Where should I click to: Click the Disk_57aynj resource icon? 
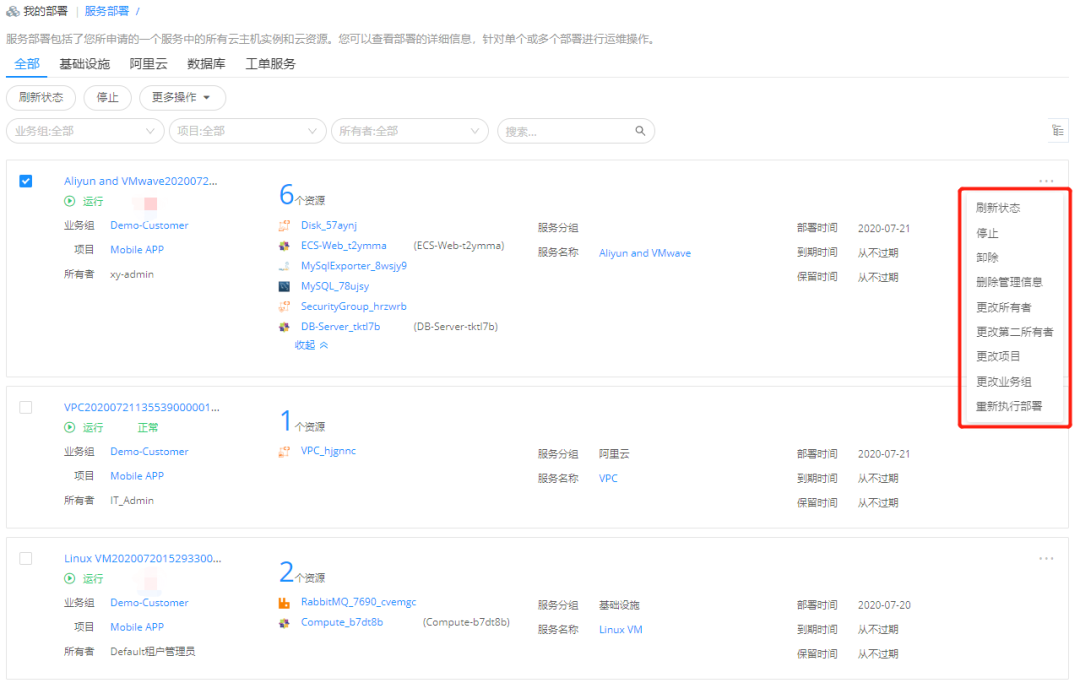284,226
